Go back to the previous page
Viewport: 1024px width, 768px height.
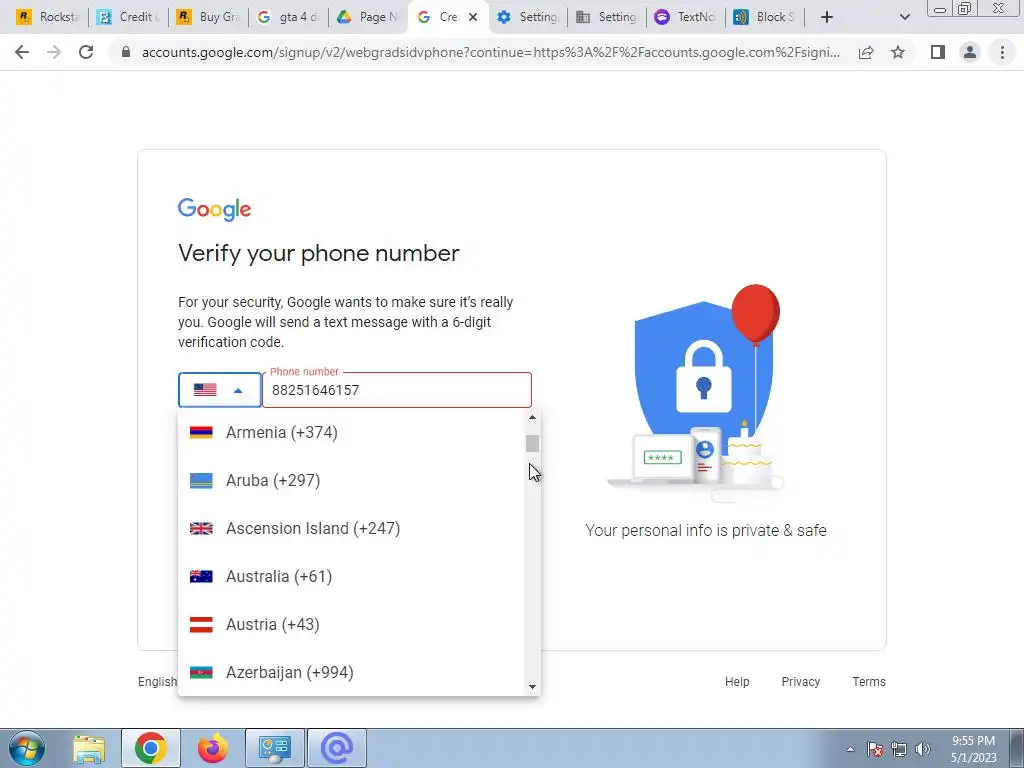click(22, 52)
